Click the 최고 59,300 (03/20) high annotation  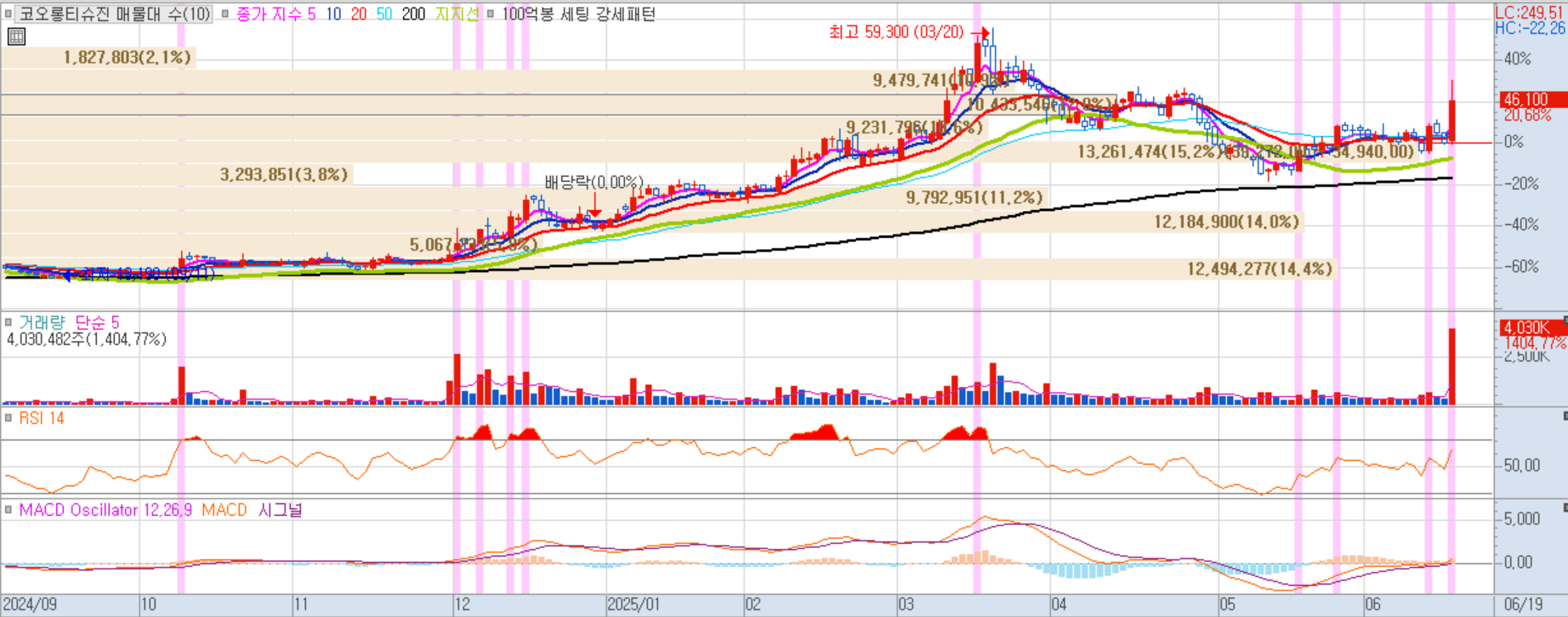pyautogui.click(x=896, y=32)
